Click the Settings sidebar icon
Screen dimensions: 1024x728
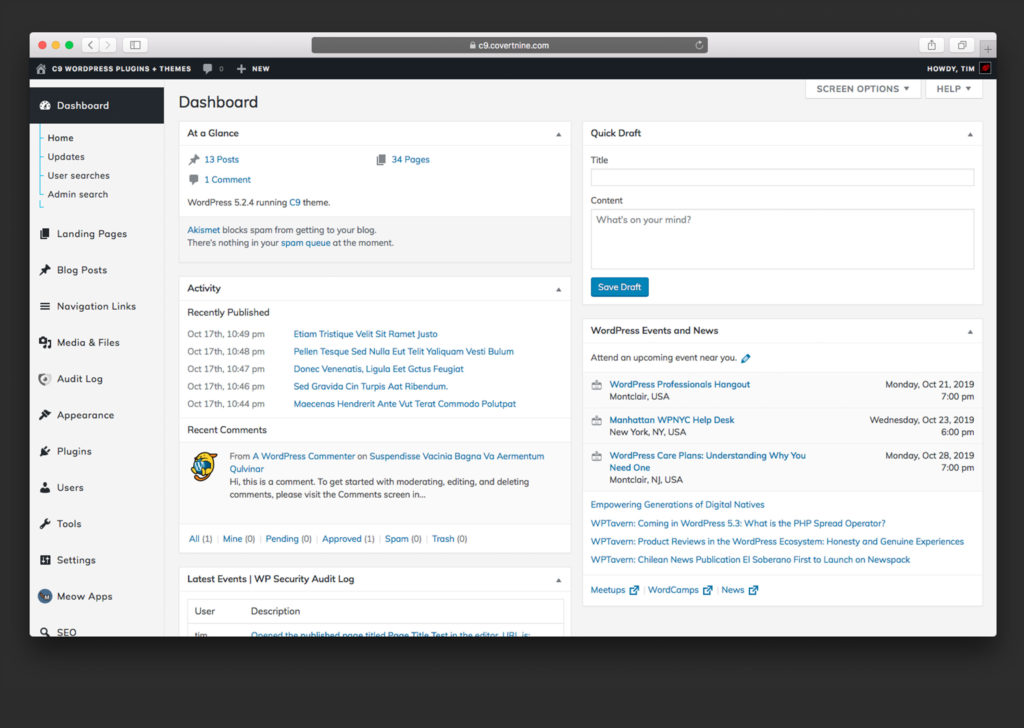[45, 559]
